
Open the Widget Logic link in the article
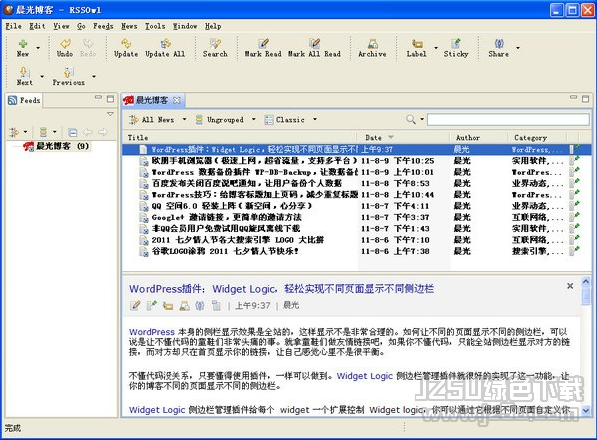(x=364, y=376)
